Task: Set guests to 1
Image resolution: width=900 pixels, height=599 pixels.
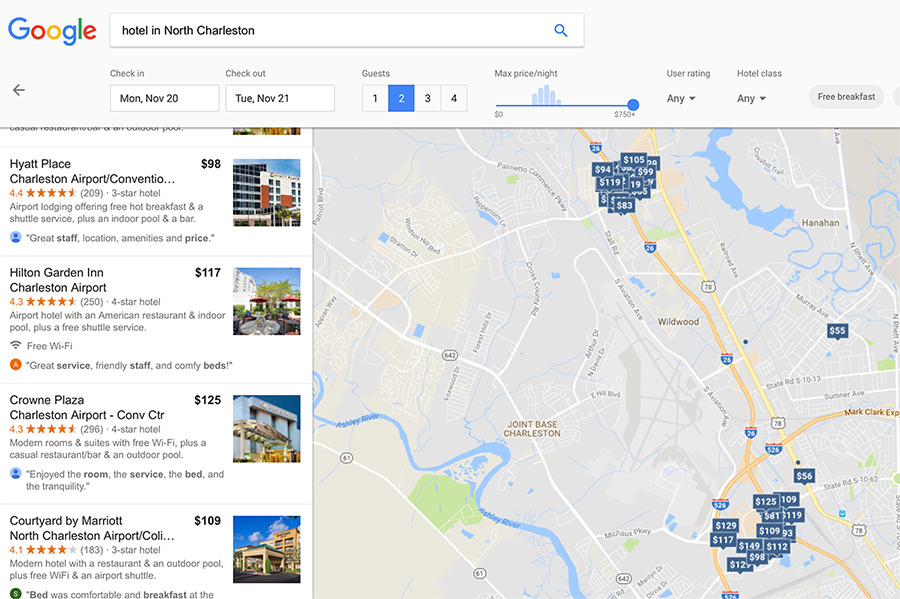Action: (x=375, y=98)
